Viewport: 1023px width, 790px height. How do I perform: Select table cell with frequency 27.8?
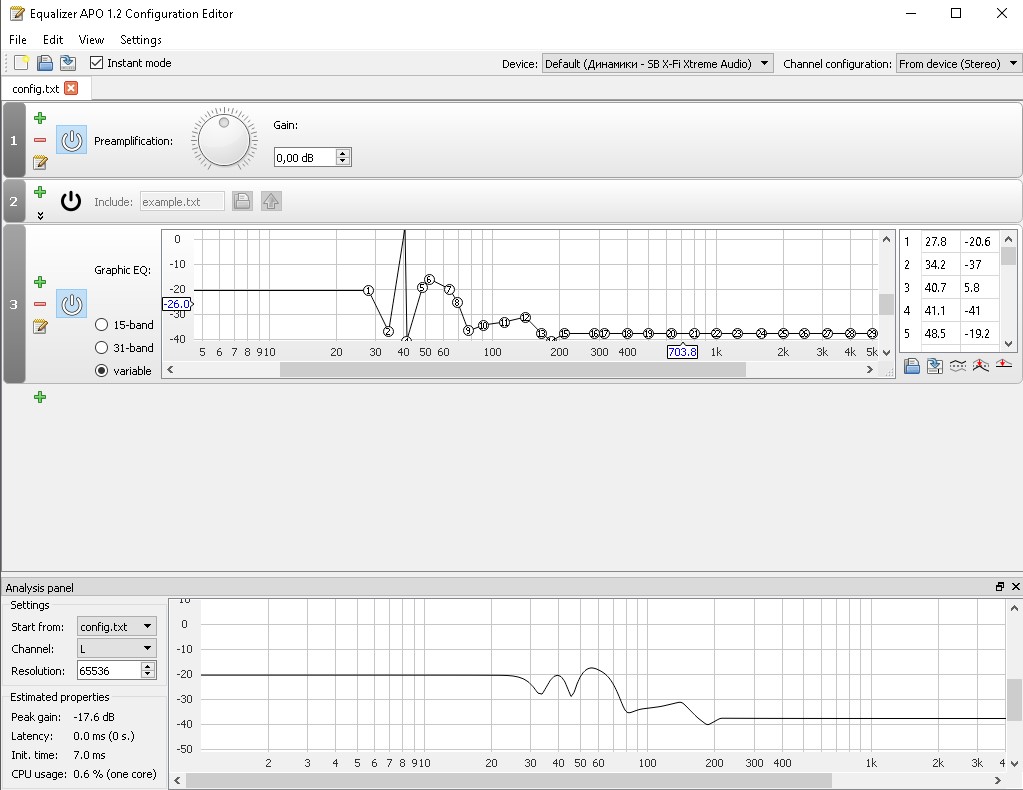click(x=940, y=241)
